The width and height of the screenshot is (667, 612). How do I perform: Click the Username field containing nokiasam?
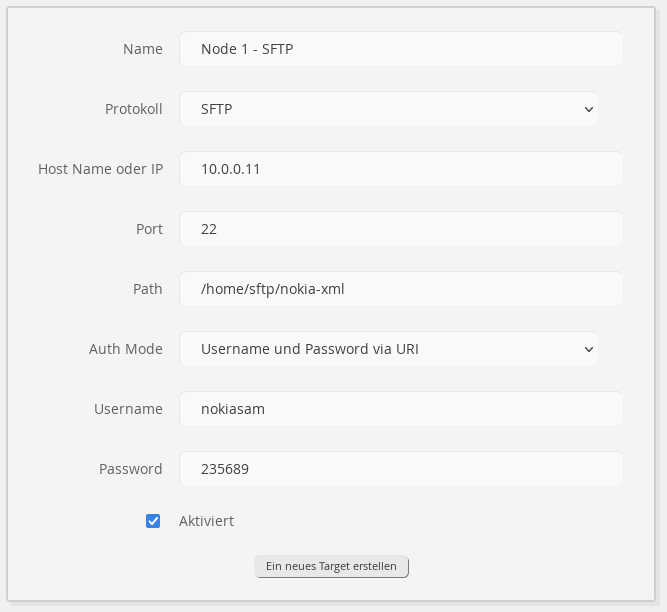pyautogui.click(x=400, y=409)
